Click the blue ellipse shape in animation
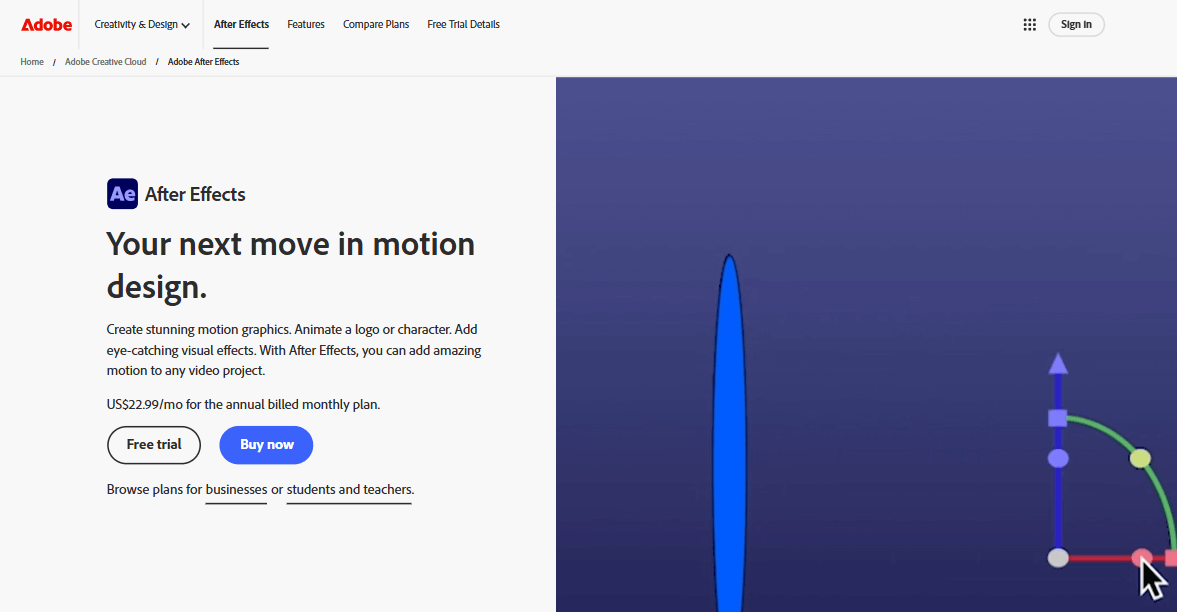This screenshot has width=1177, height=612. [x=729, y=430]
